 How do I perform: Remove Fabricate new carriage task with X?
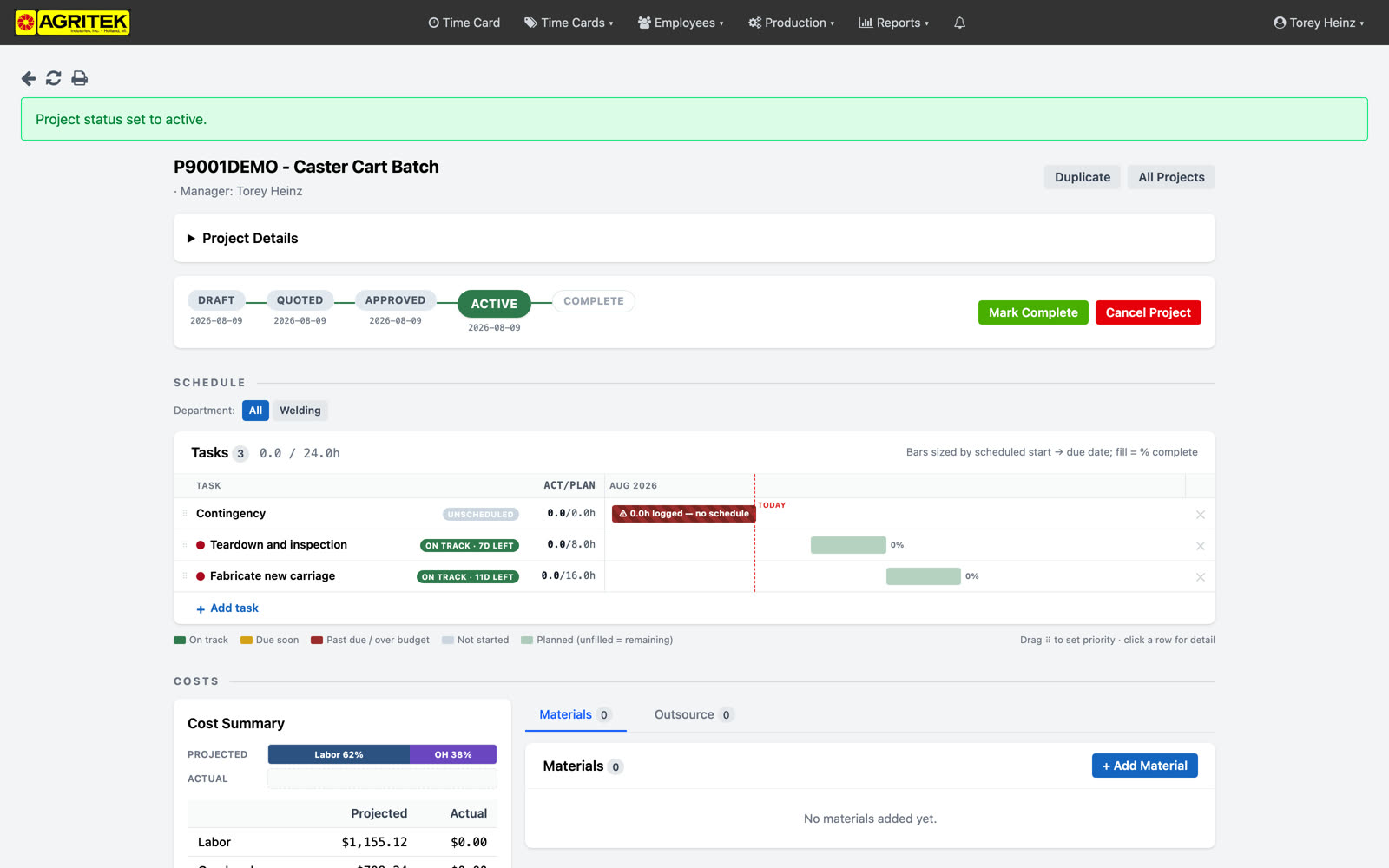pyautogui.click(x=1201, y=577)
